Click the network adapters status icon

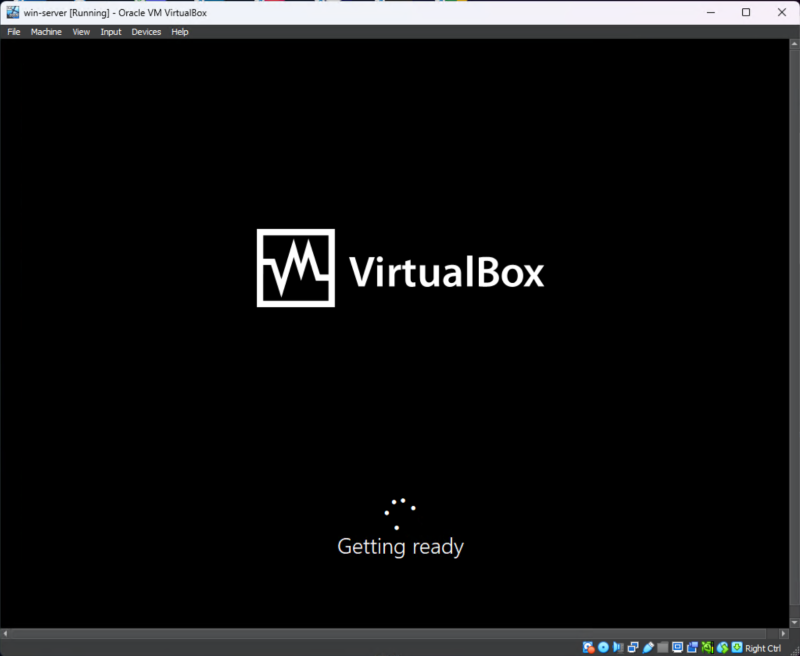pos(631,647)
